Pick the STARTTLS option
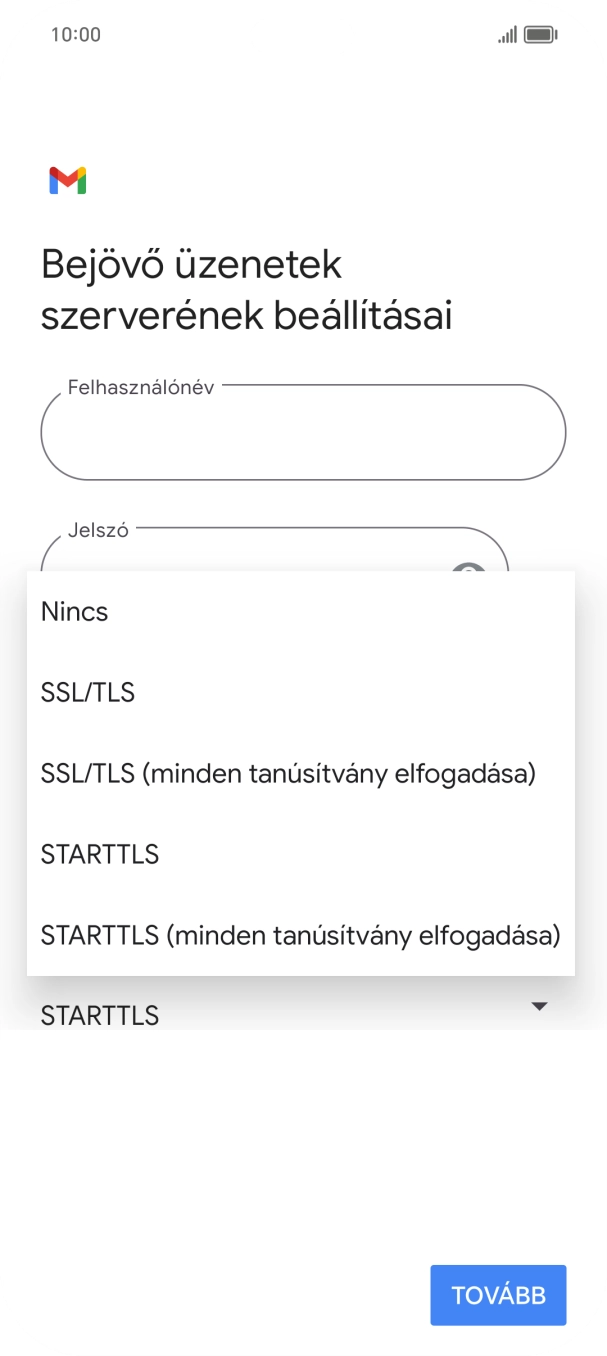Screen dimensions: 607x1356 pyautogui.click(x=99, y=854)
